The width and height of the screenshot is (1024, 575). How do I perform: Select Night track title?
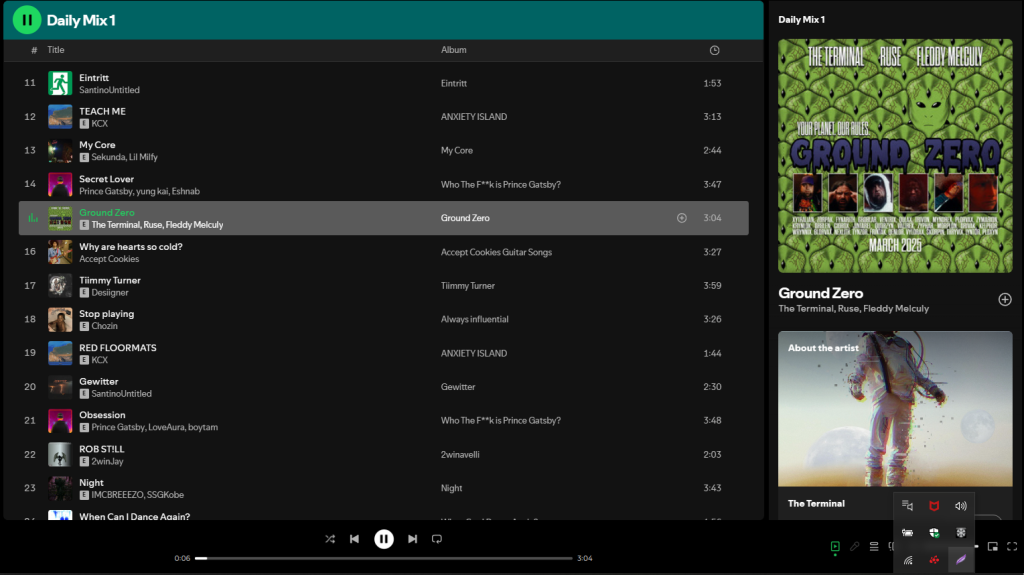[91, 482]
